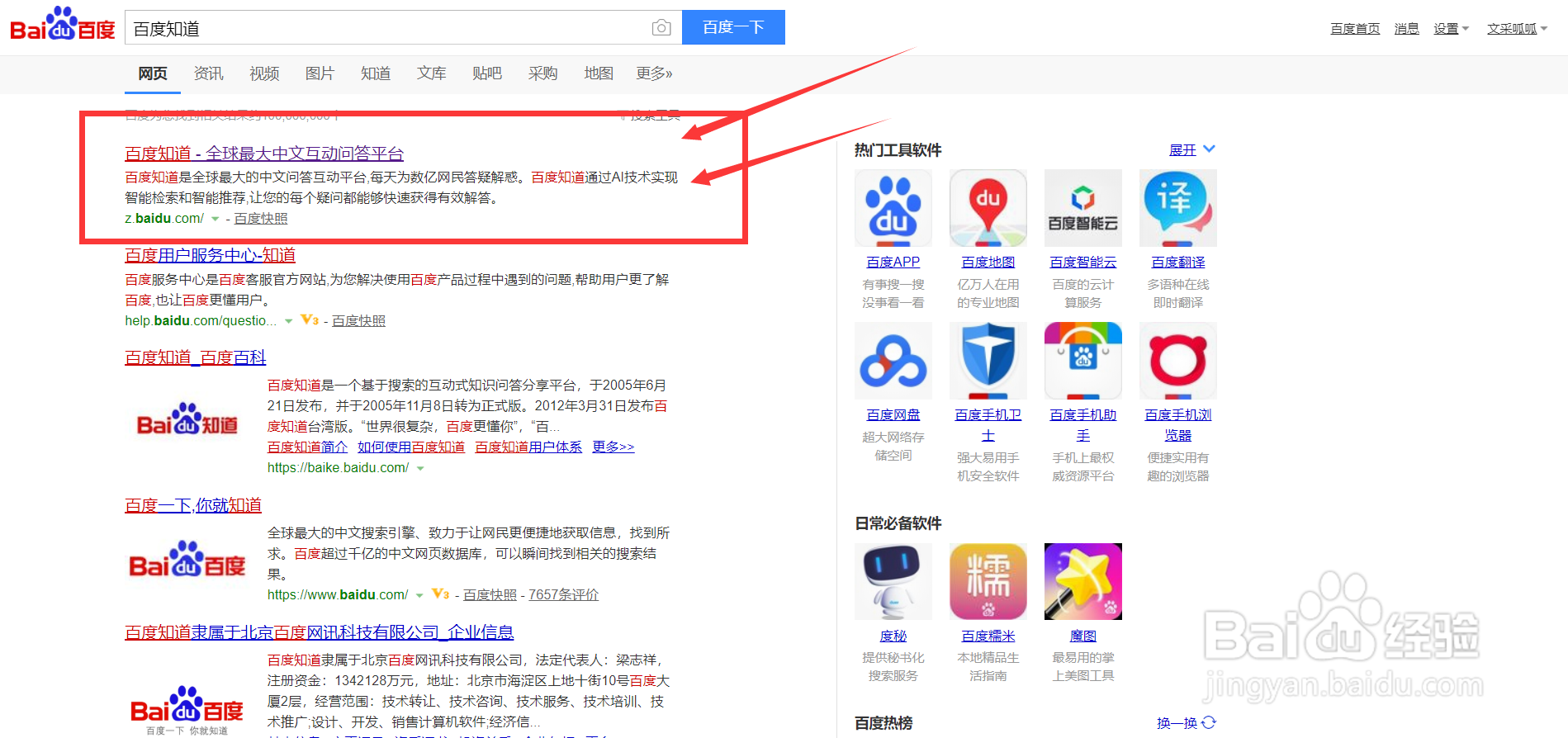Image resolution: width=1568 pixels, height=738 pixels.
Task: Open the camera image search icon
Action: tap(661, 28)
